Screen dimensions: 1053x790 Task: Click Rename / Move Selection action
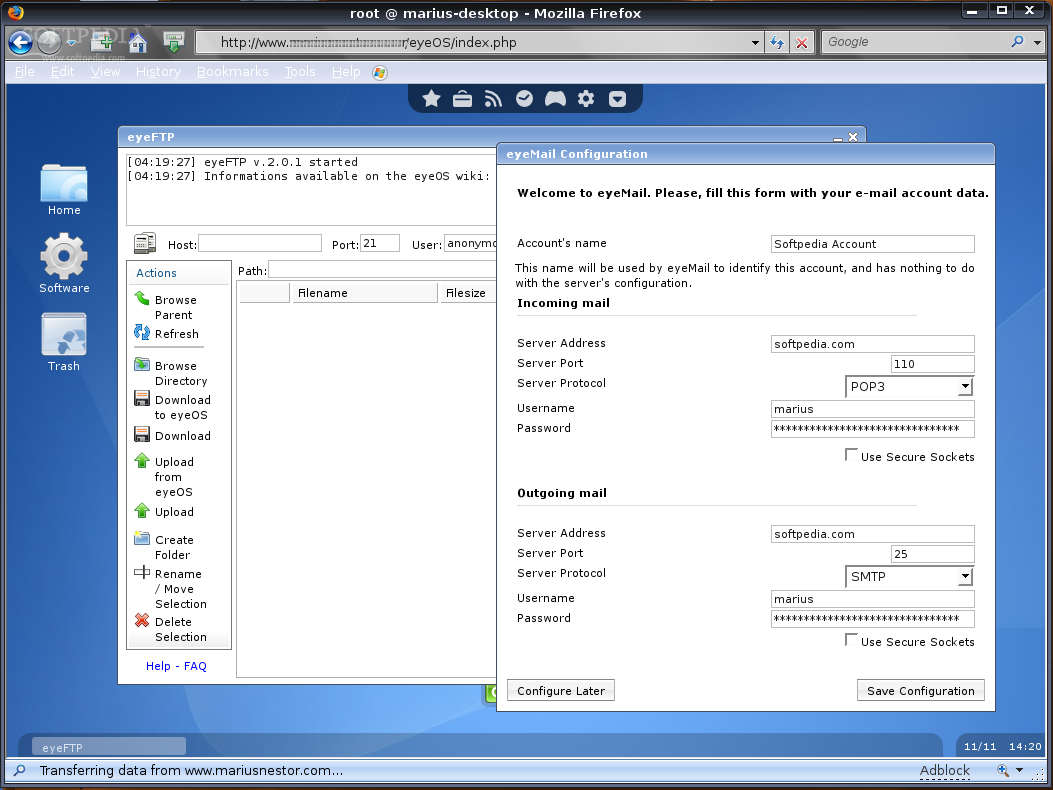point(171,588)
